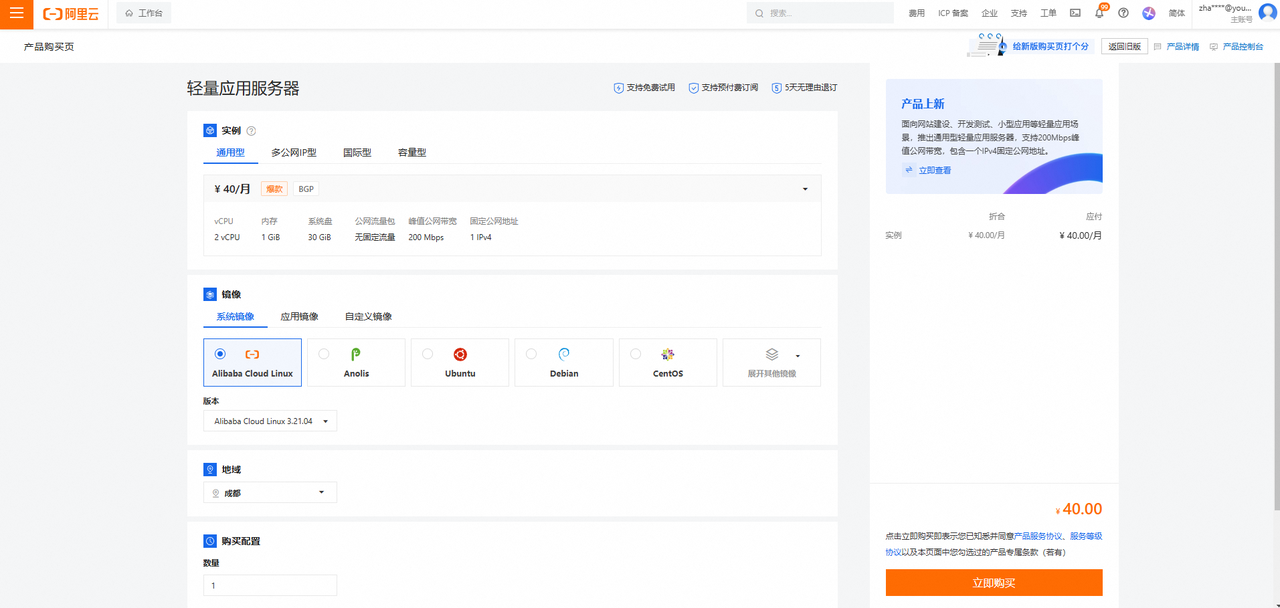1280x608 pixels.
Task: Expand the ¥40/月 instance plan dropdown
Action: tap(805, 189)
